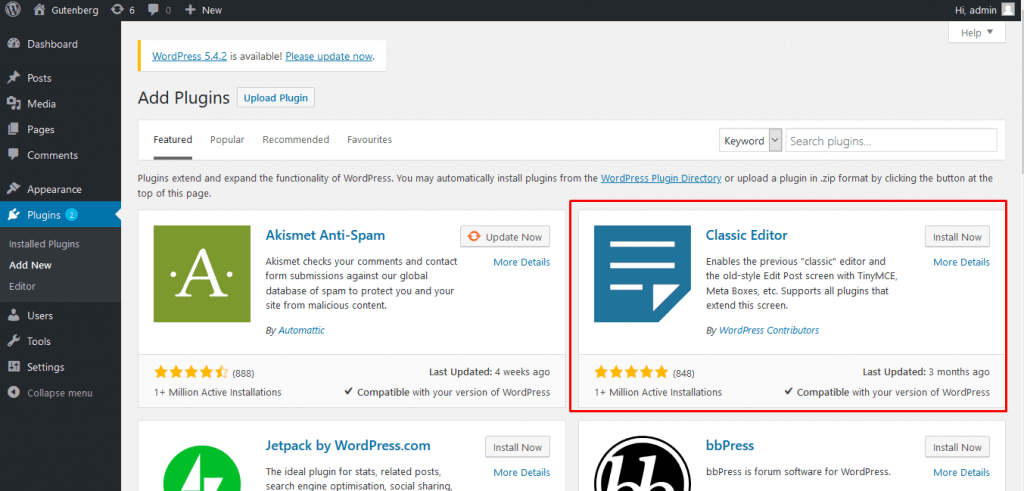Viewport: 1024px width, 491px height.
Task: Open Akismet Anti-Spam title link
Action: click(x=326, y=235)
